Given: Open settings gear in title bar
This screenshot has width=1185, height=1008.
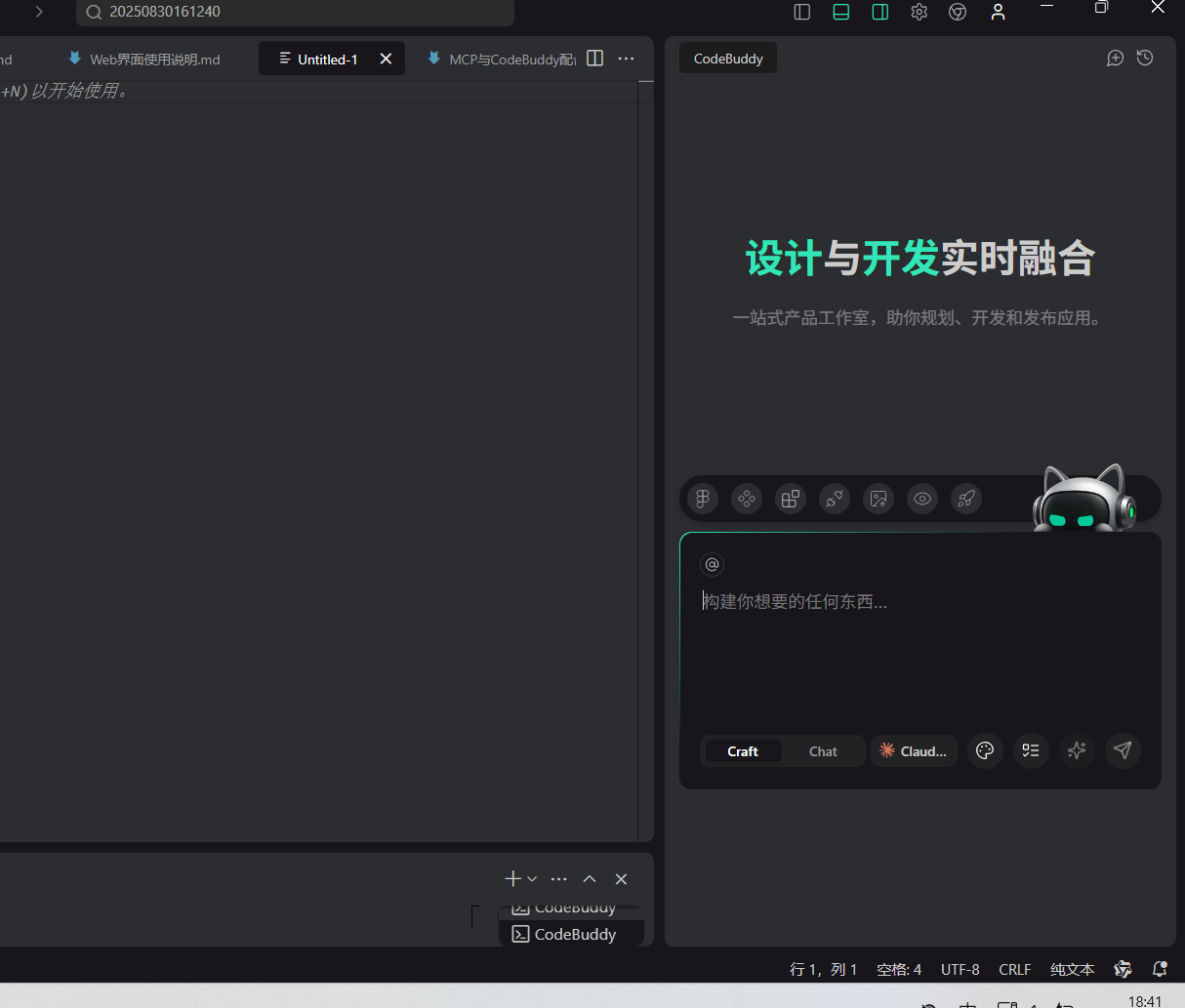Looking at the screenshot, I should pos(919,12).
